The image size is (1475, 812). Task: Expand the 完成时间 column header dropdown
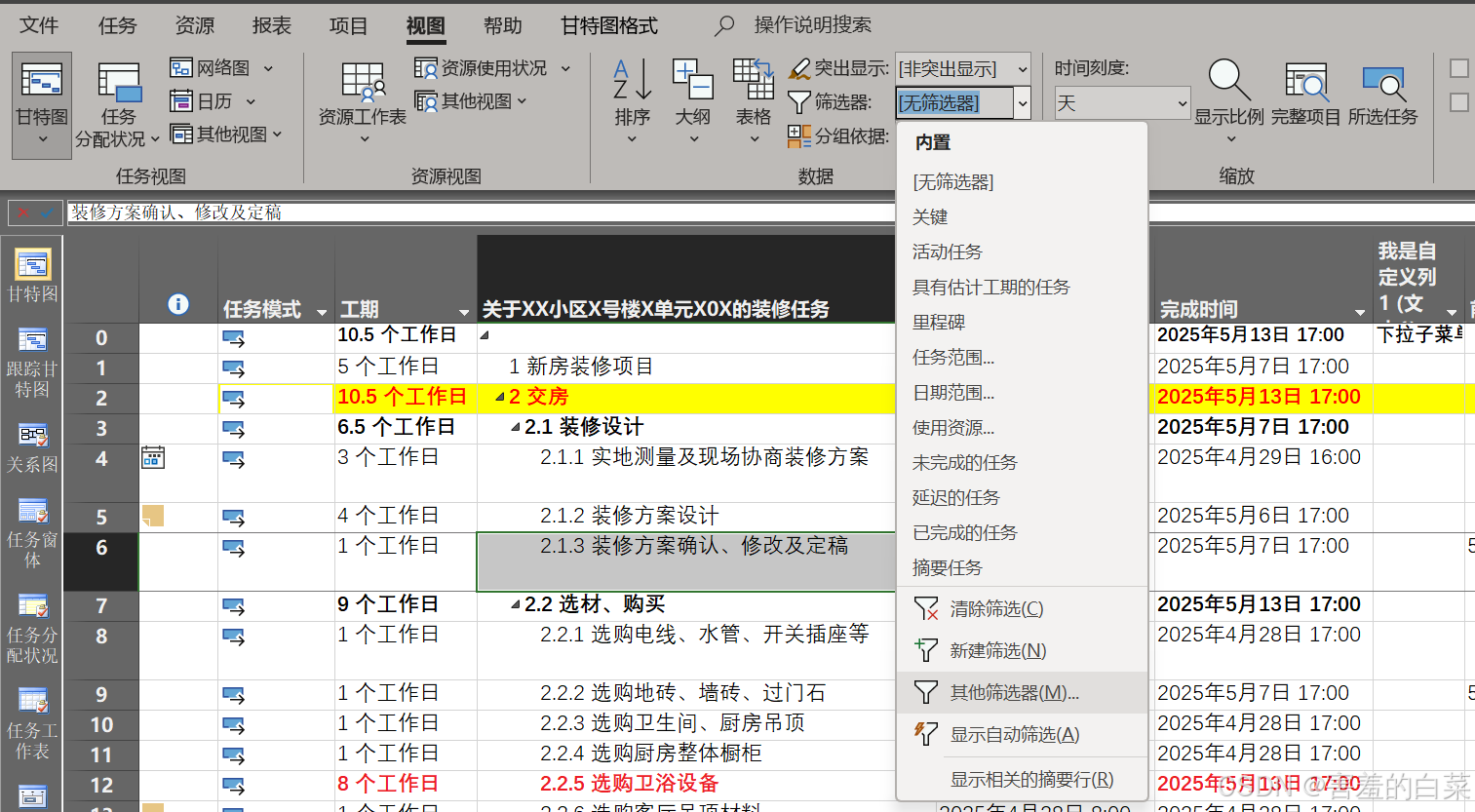(1359, 312)
